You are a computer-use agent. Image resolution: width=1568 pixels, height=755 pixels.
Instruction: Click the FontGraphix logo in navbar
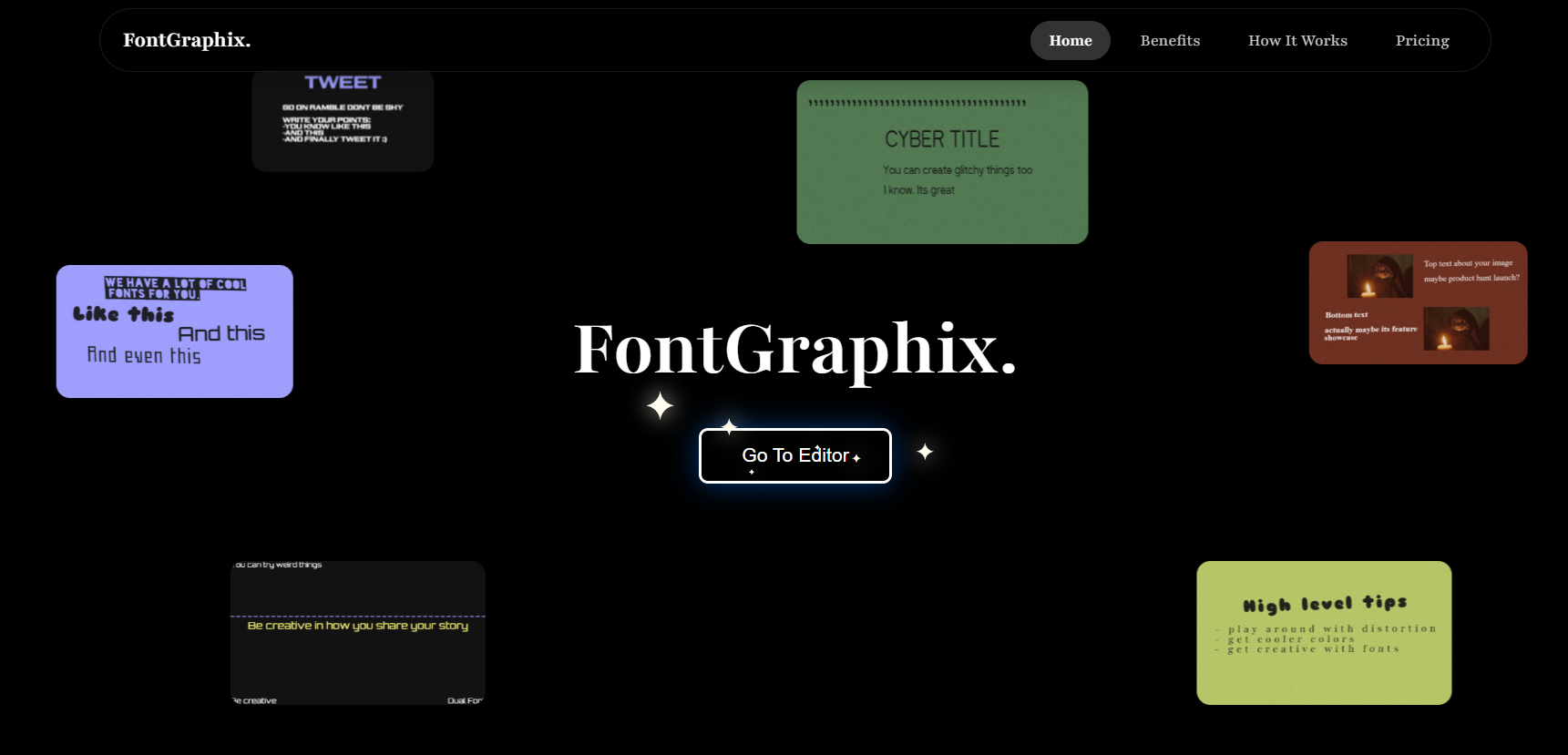click(x=187, y=40)
